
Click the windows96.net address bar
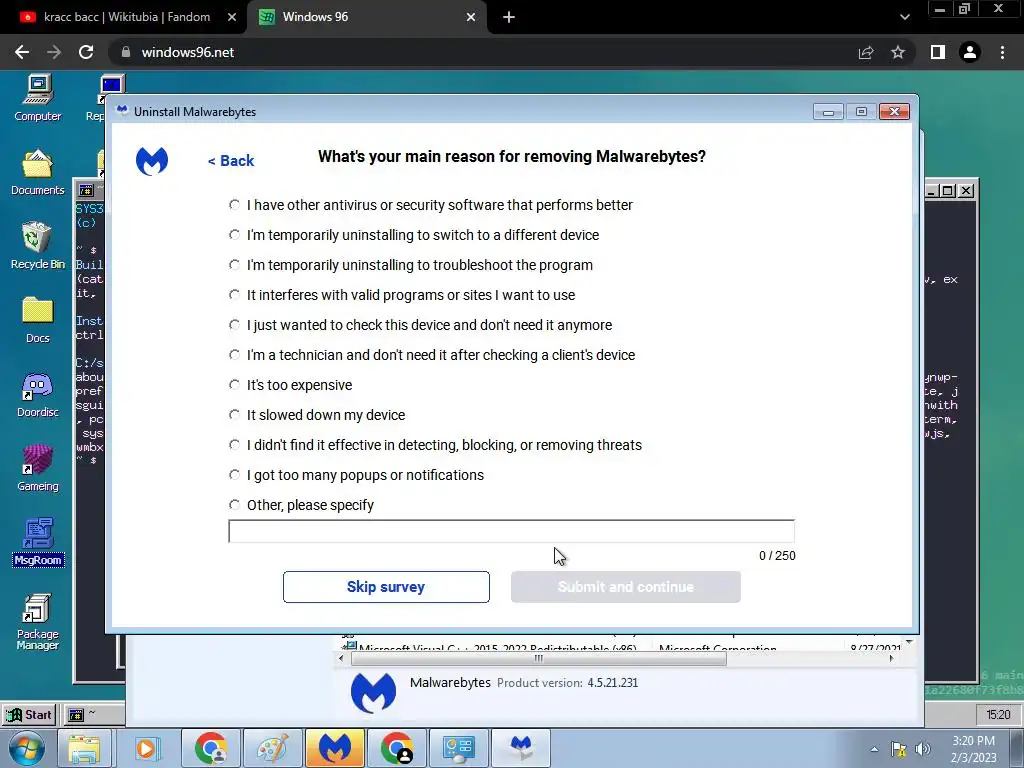coord(483,52)
